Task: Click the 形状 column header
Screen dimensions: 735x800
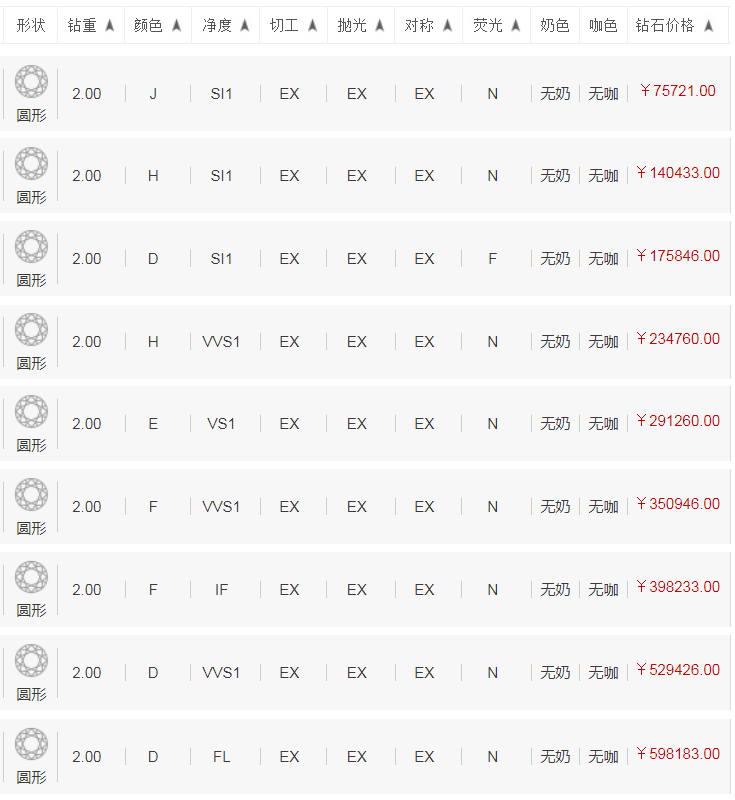Action: (x=31, y=26)
